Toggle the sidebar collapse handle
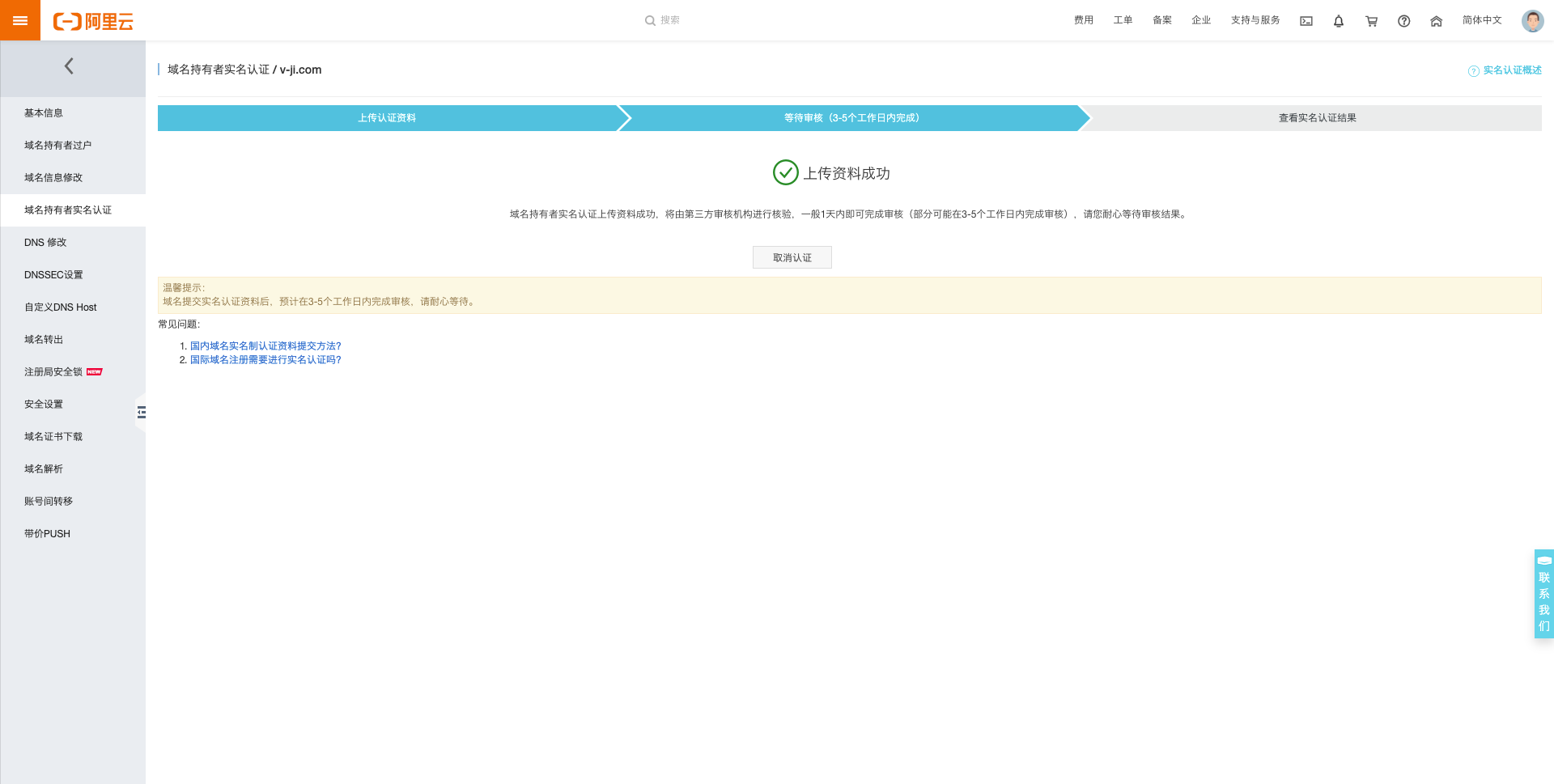This screenshot has width=1554, height=784. pos(142,413)
